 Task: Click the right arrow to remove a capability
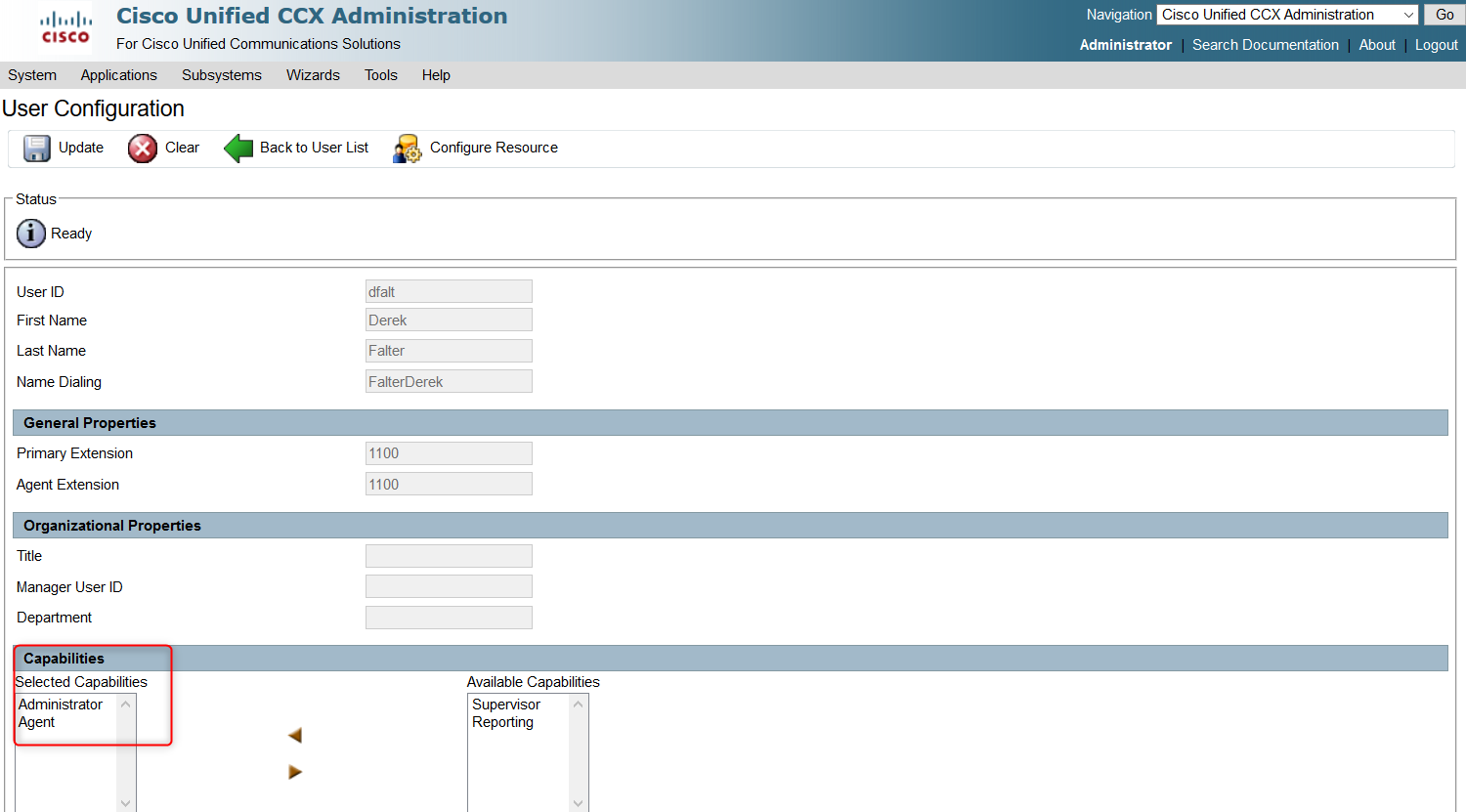pyautogui.click(x=295, y=771)
